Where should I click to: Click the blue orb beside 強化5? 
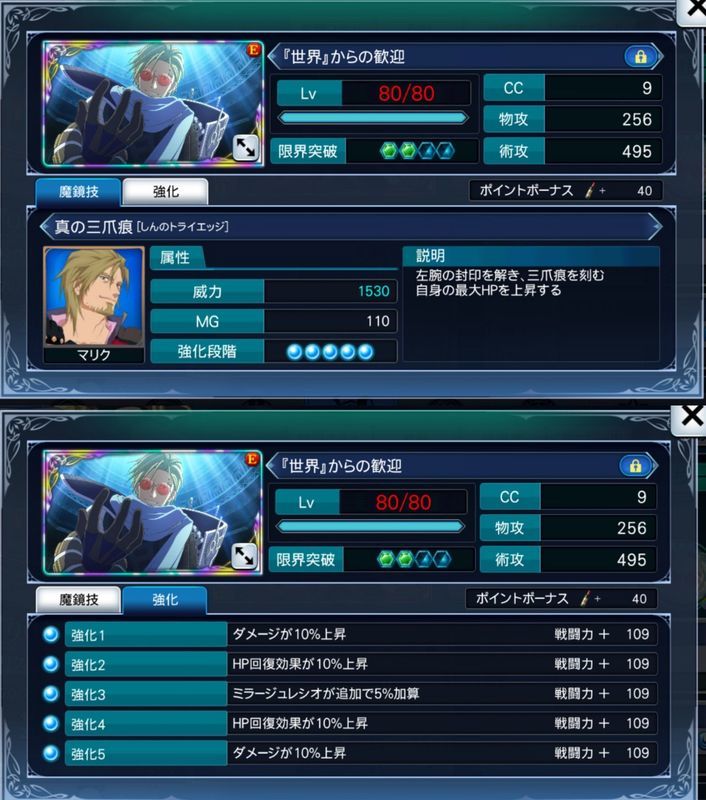point(51,753)
